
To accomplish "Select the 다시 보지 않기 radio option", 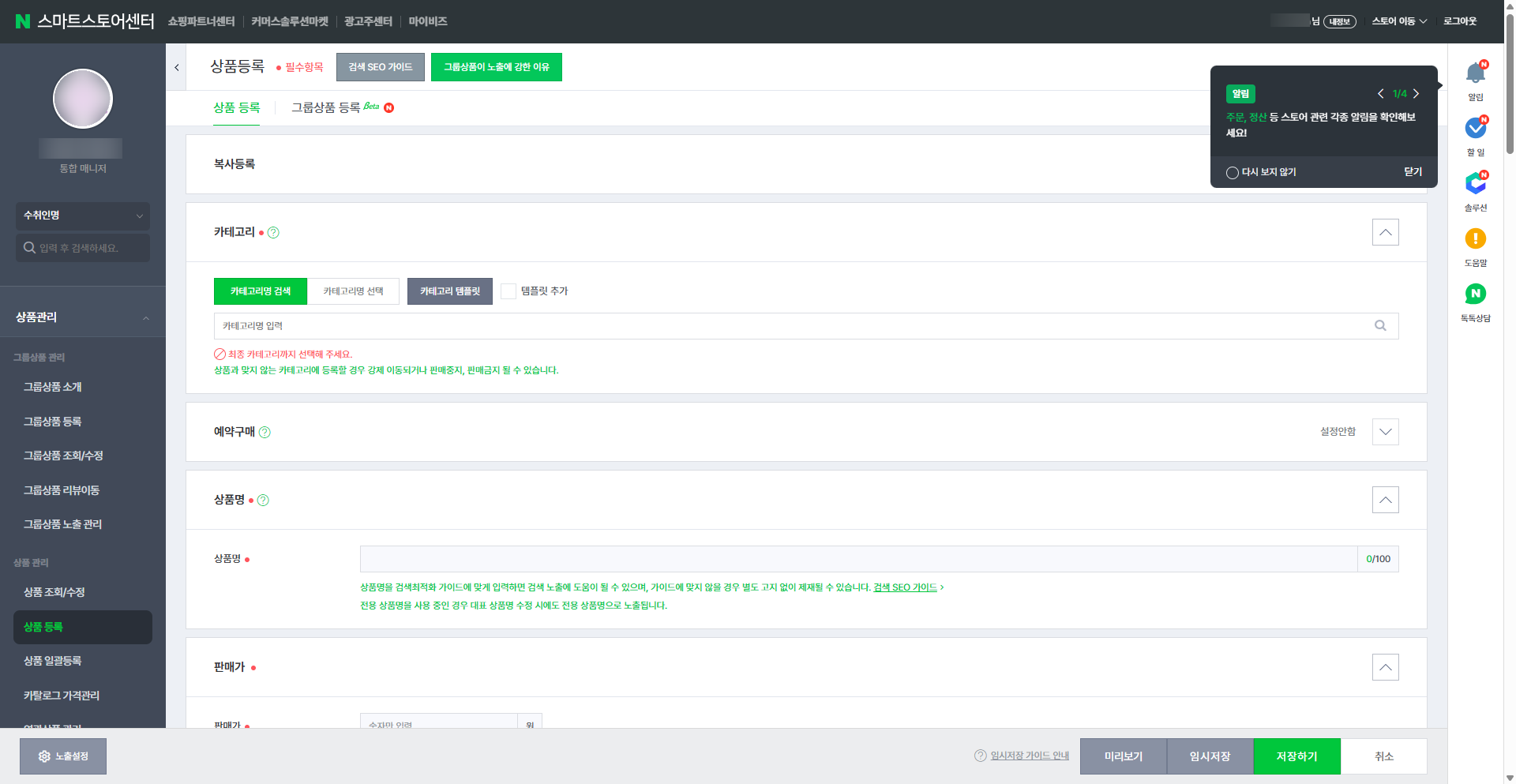I will pyautogui.click(x=1232, y=172).
